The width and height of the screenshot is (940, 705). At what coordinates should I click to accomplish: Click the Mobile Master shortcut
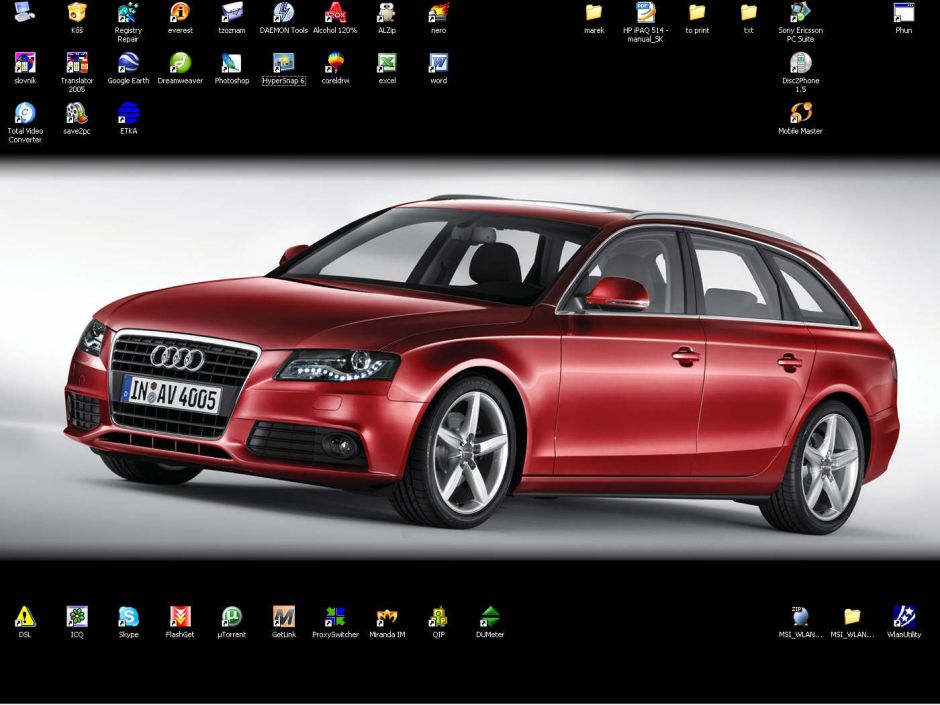(800, 114)
